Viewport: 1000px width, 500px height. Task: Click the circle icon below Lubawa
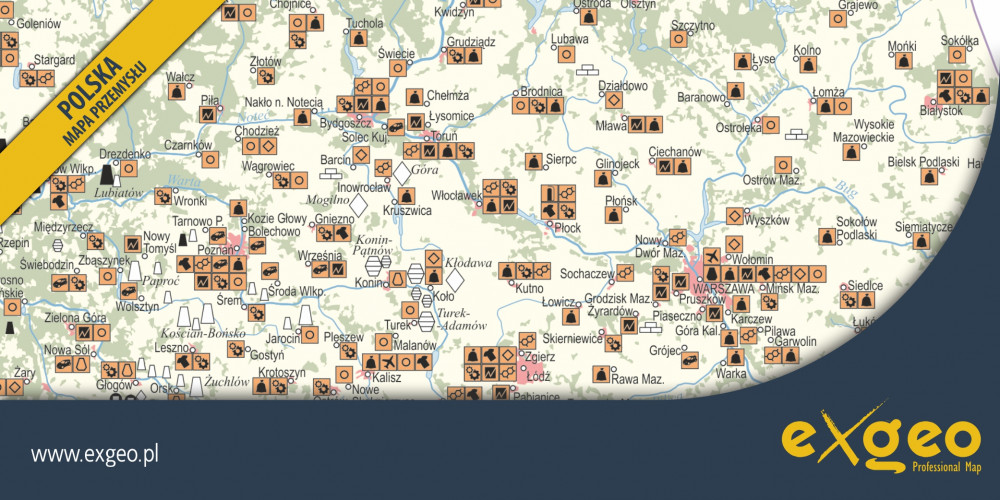(566, 54)
